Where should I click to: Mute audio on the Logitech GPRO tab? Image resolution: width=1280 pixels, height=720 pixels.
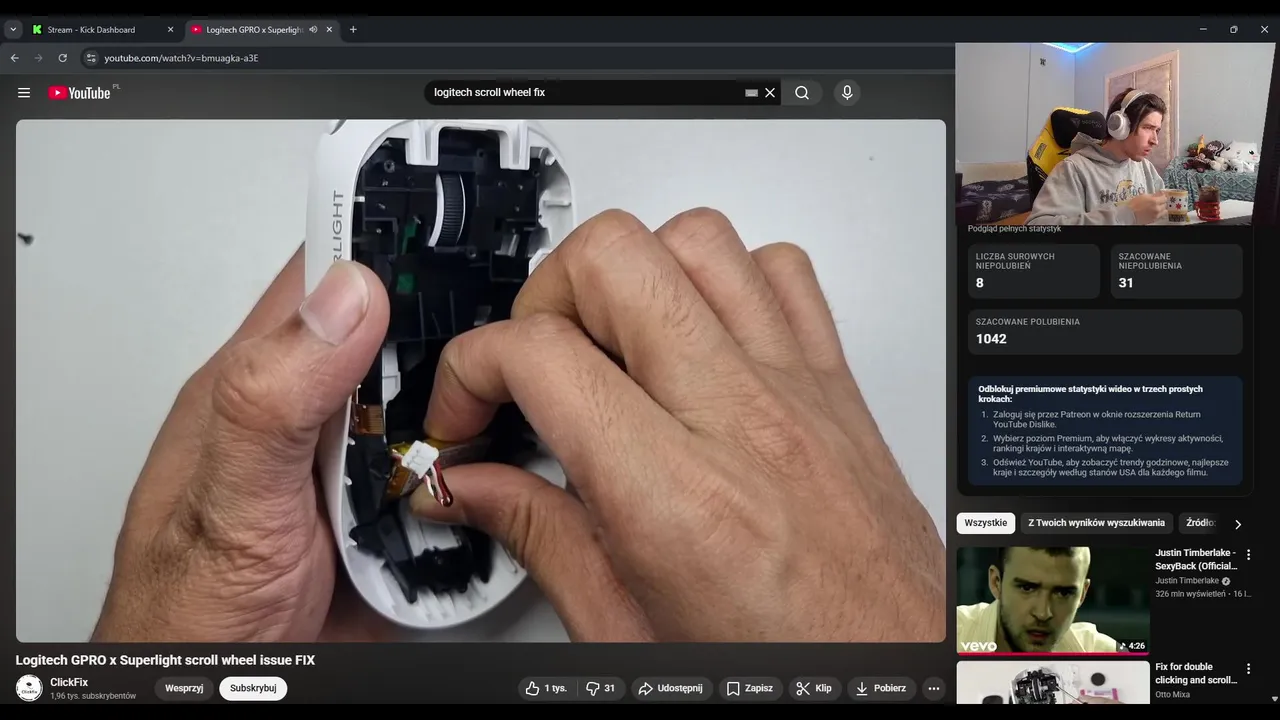313,30
